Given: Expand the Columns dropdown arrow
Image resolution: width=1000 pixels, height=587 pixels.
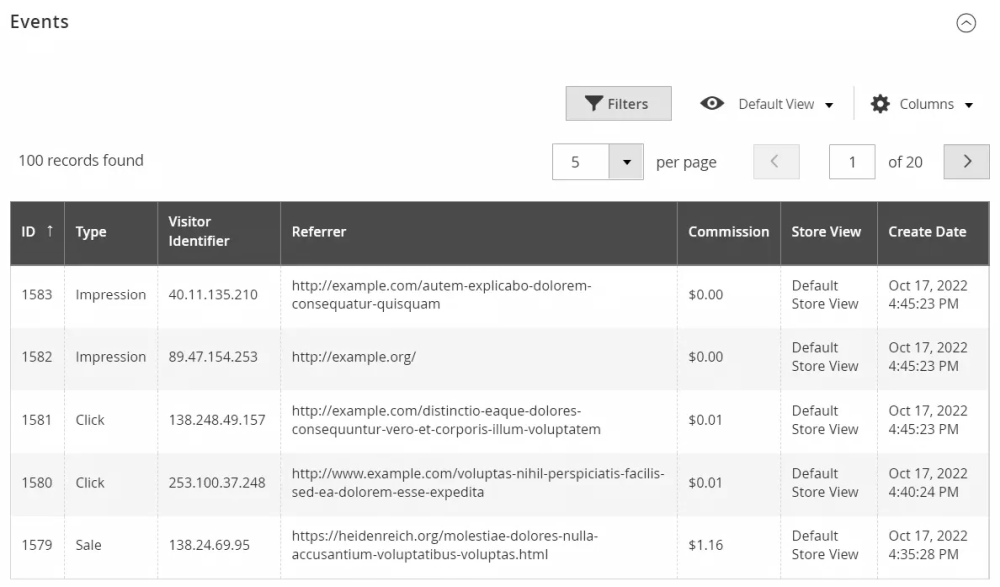Looking at the screenshot, I should point(968,105).
